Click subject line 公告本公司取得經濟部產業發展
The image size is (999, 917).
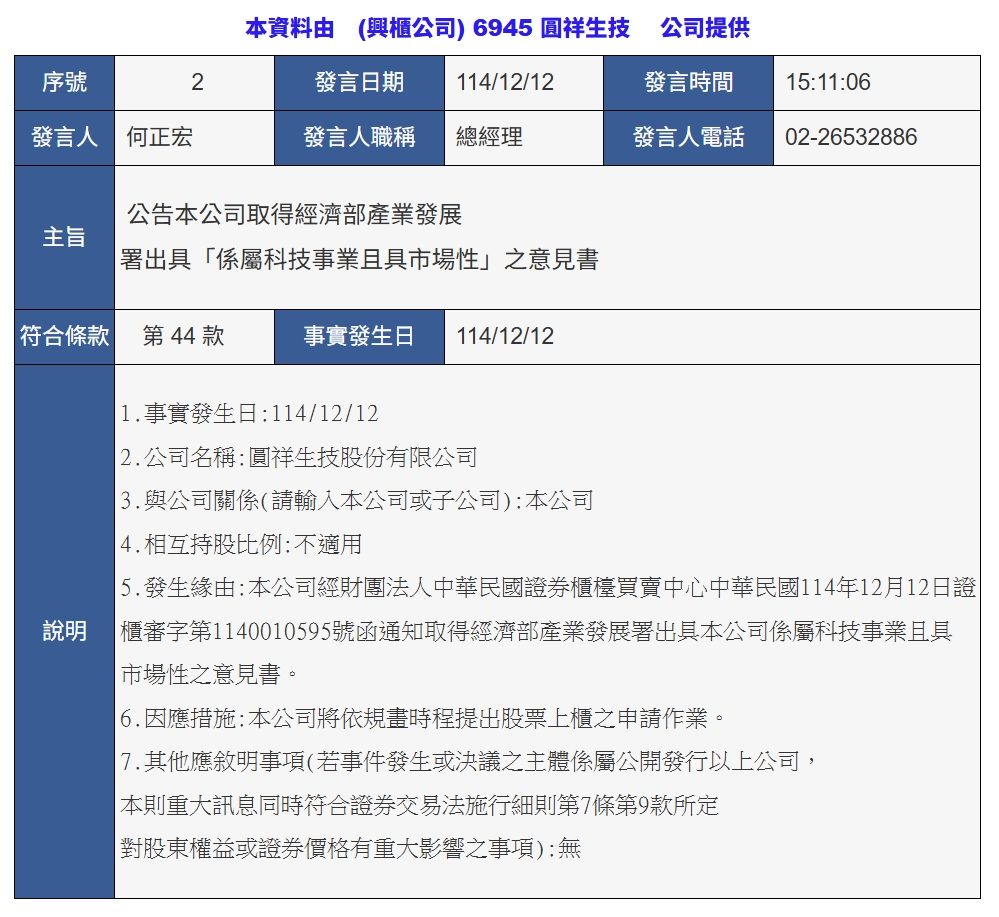click(294, 215)
